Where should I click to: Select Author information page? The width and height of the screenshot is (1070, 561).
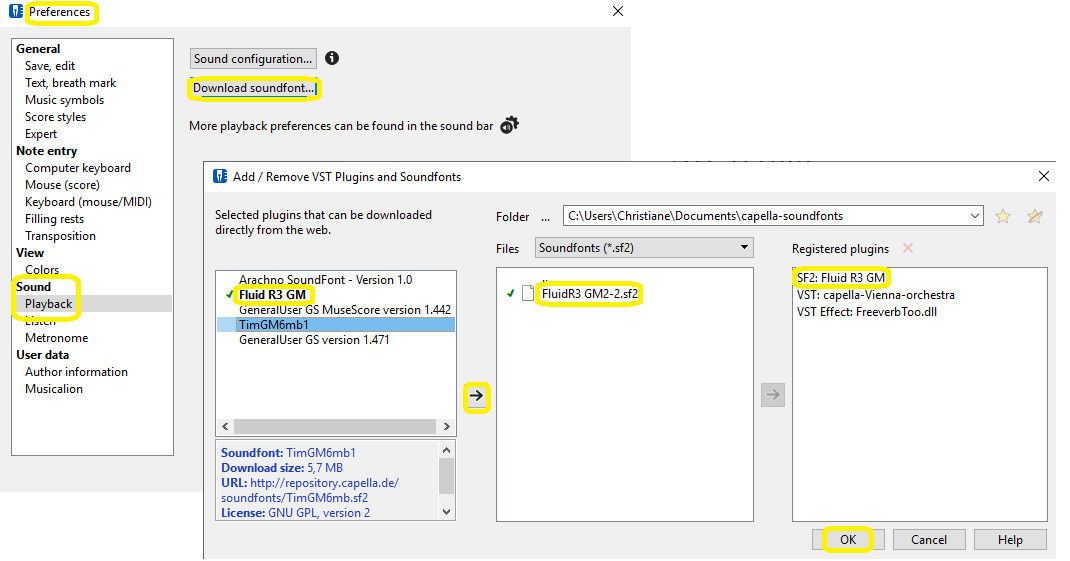(76, 372)
